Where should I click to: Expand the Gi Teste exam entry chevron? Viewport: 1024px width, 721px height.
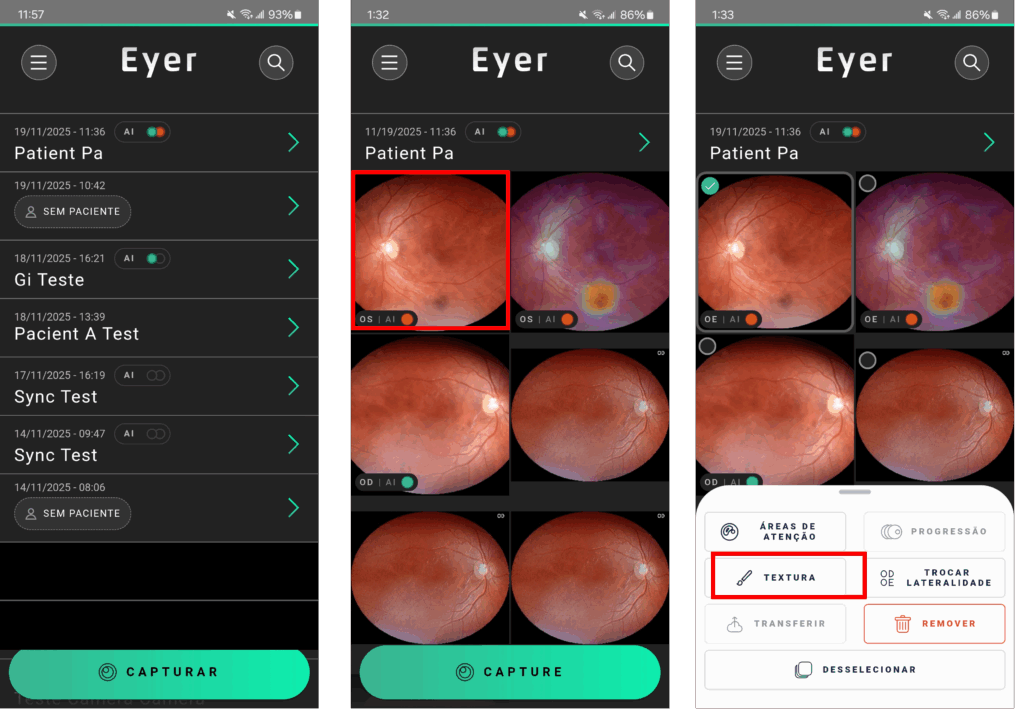pyautogui.click(x=294, y=268)
